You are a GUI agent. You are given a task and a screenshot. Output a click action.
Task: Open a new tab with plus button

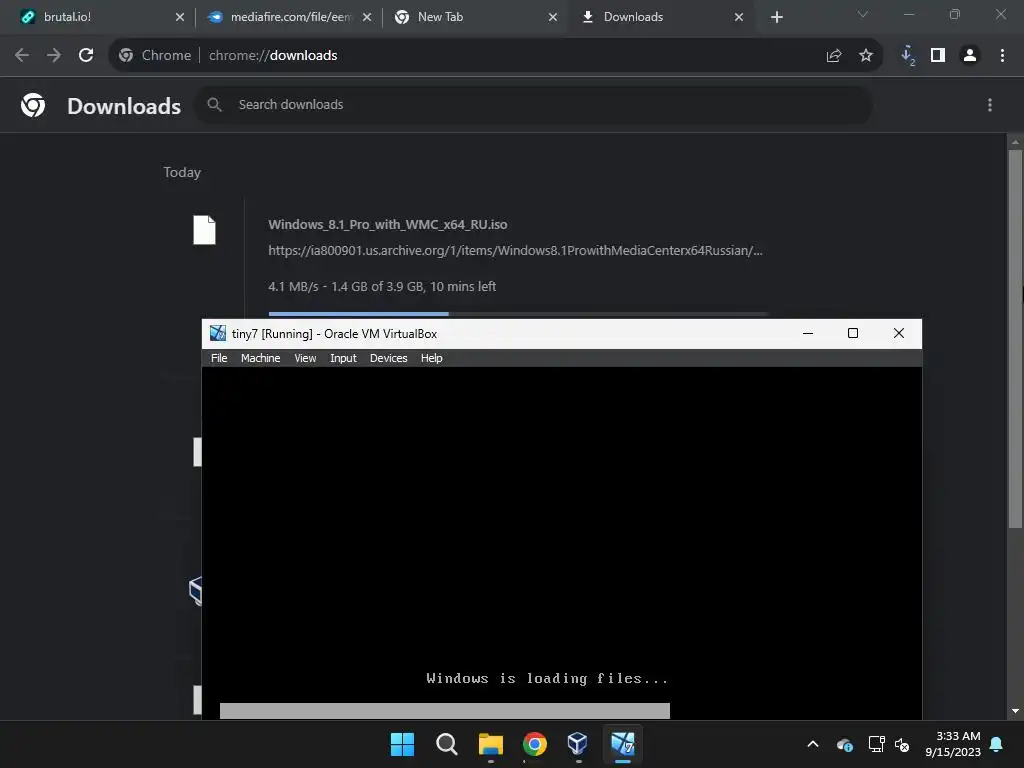click(776, 17)
